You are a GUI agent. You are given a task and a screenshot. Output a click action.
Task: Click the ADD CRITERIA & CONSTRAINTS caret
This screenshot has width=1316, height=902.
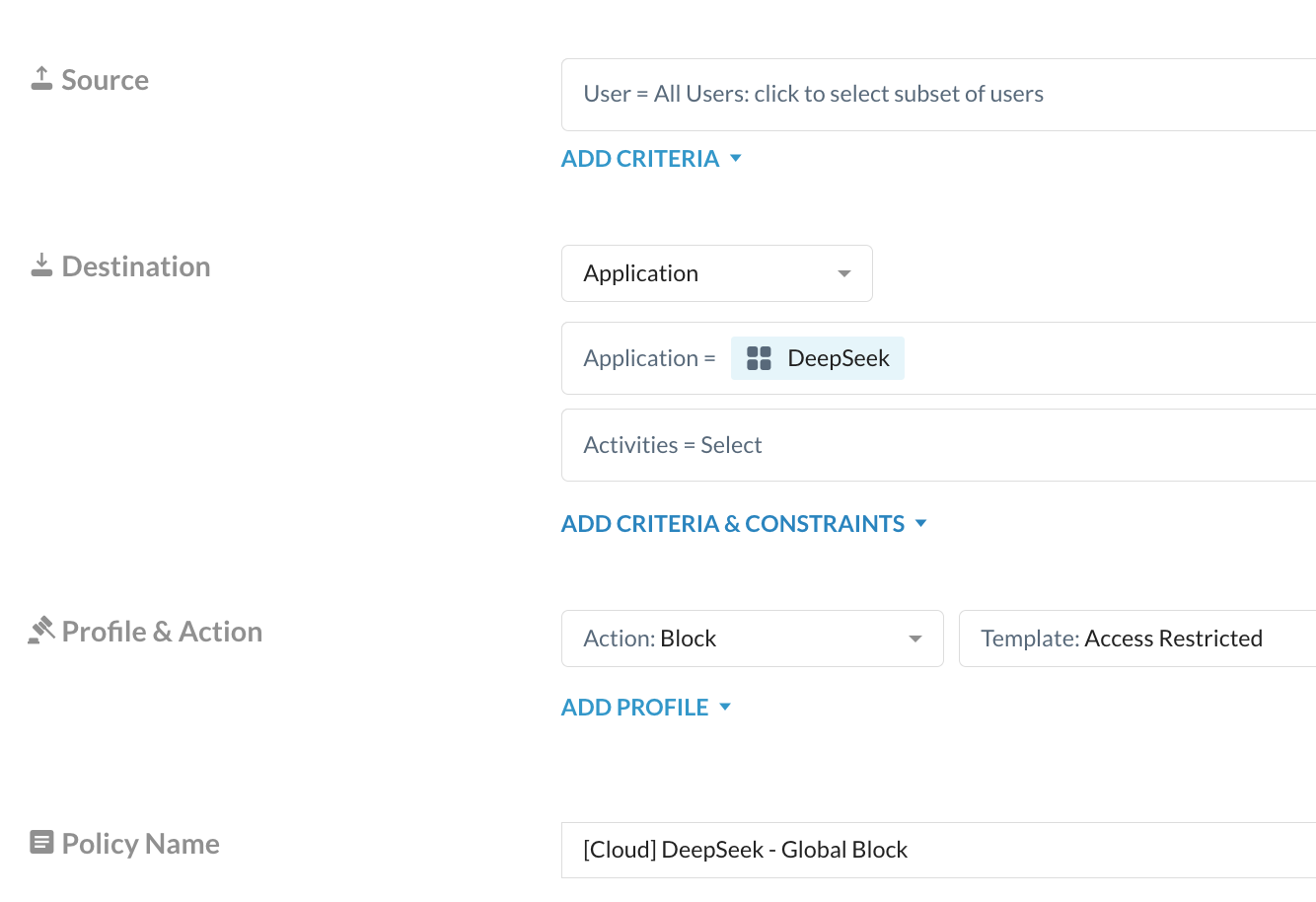920,524
